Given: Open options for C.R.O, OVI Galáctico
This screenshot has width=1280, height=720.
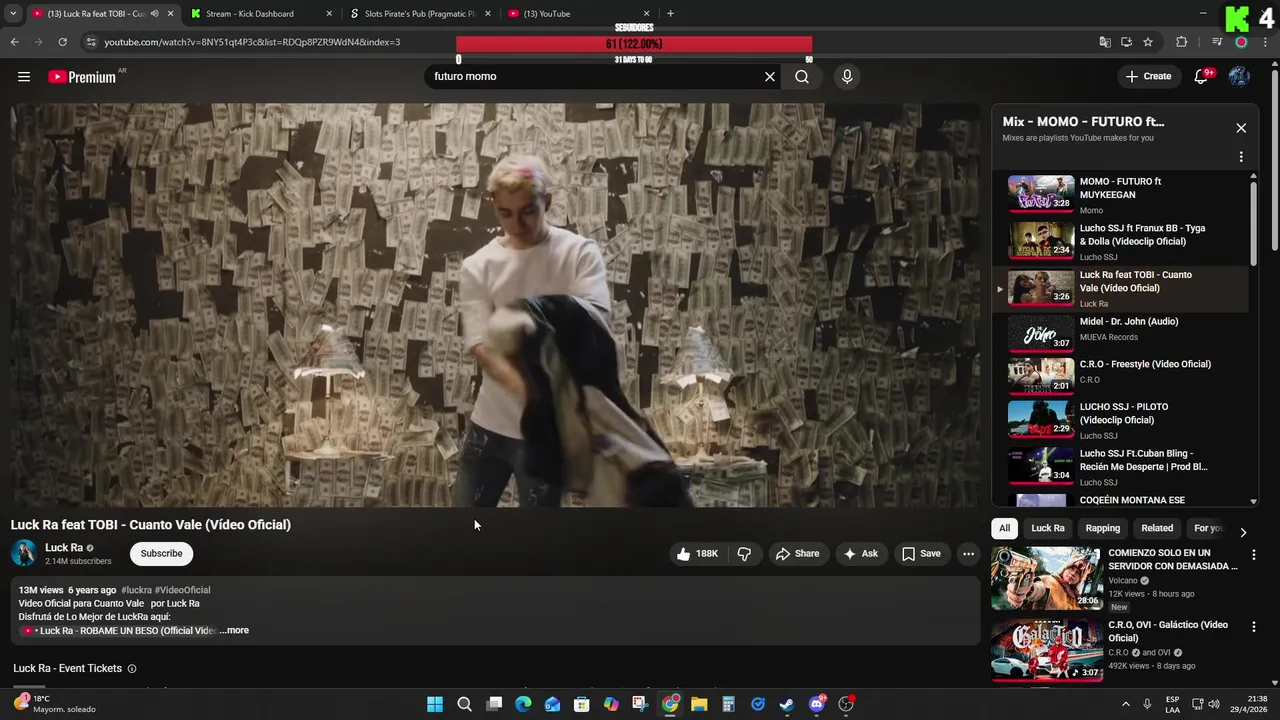Looking at the screenshot, I should click(1253, 627).
